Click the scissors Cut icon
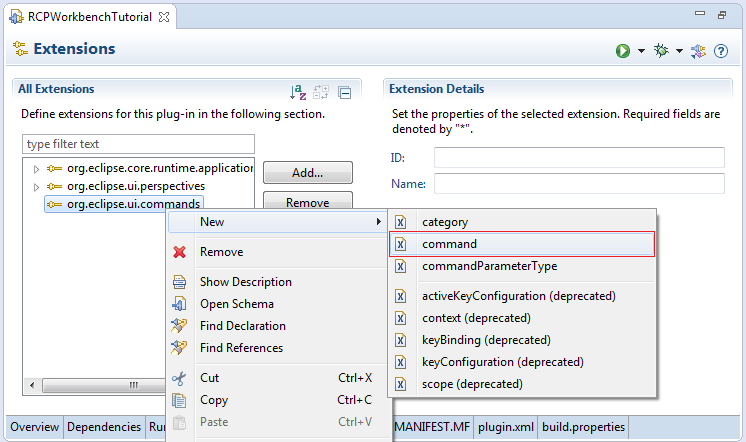Image resolution: width=746 pixels, height=442 pixels. (x=179, y=378)
